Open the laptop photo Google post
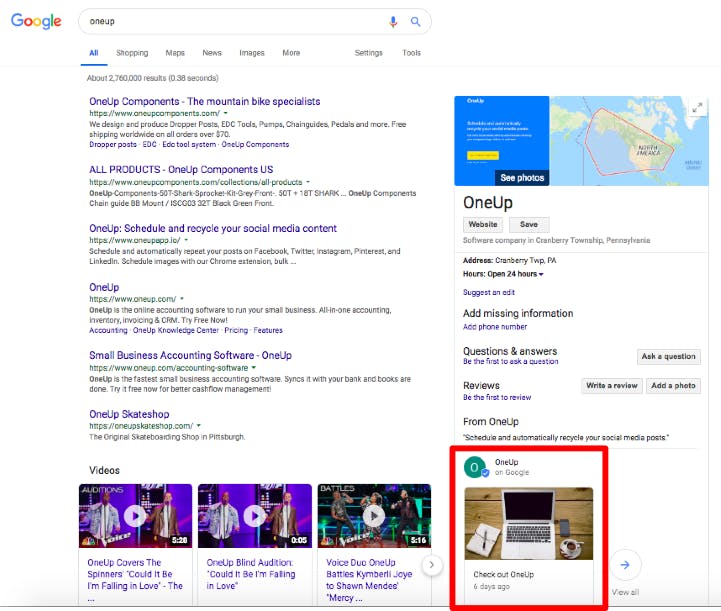 click(x=529, y=524)
